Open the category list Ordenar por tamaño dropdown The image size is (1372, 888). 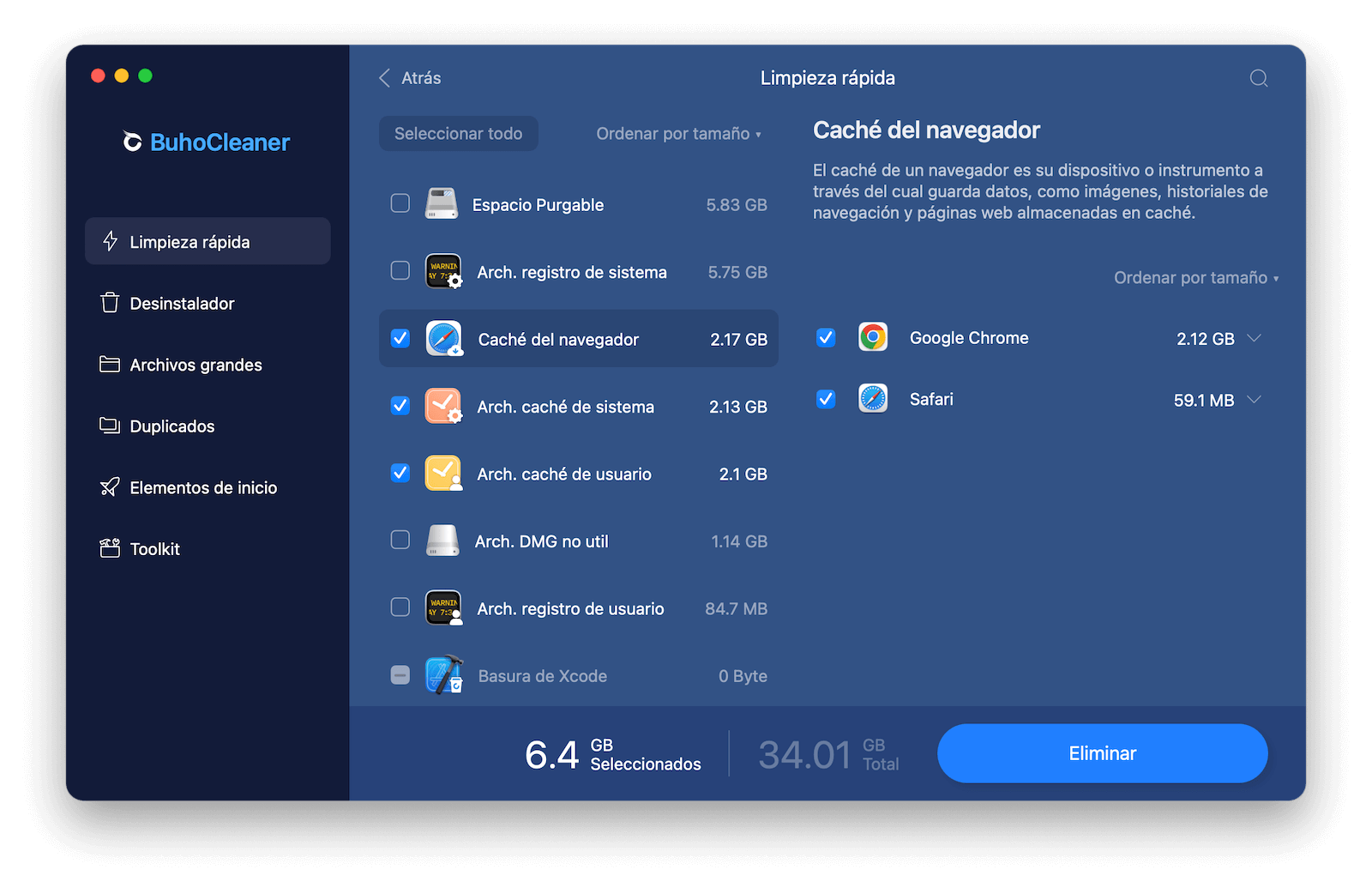[678, 134]
